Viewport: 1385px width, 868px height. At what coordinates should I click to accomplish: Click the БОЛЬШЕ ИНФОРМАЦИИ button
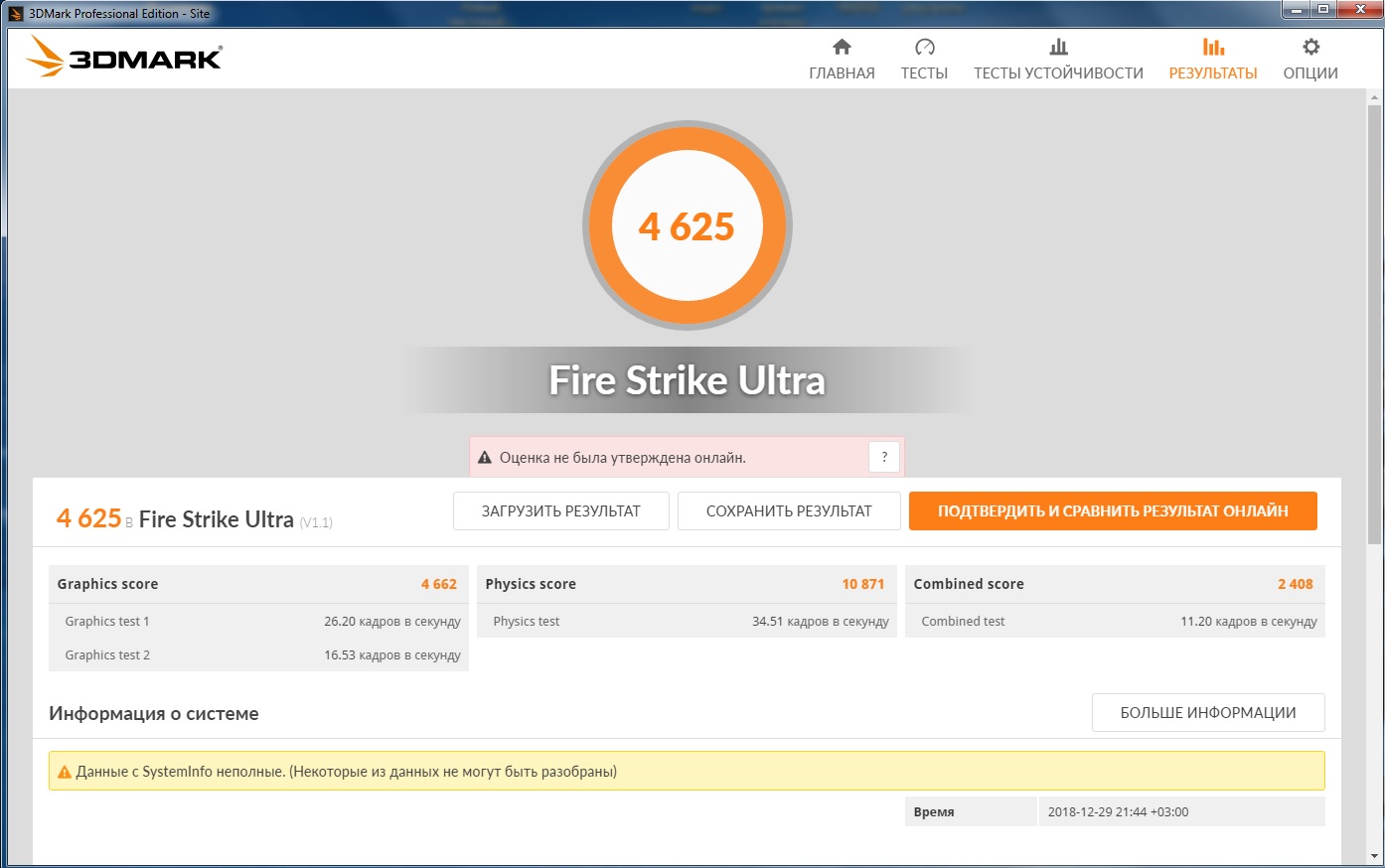(1208, 713)
